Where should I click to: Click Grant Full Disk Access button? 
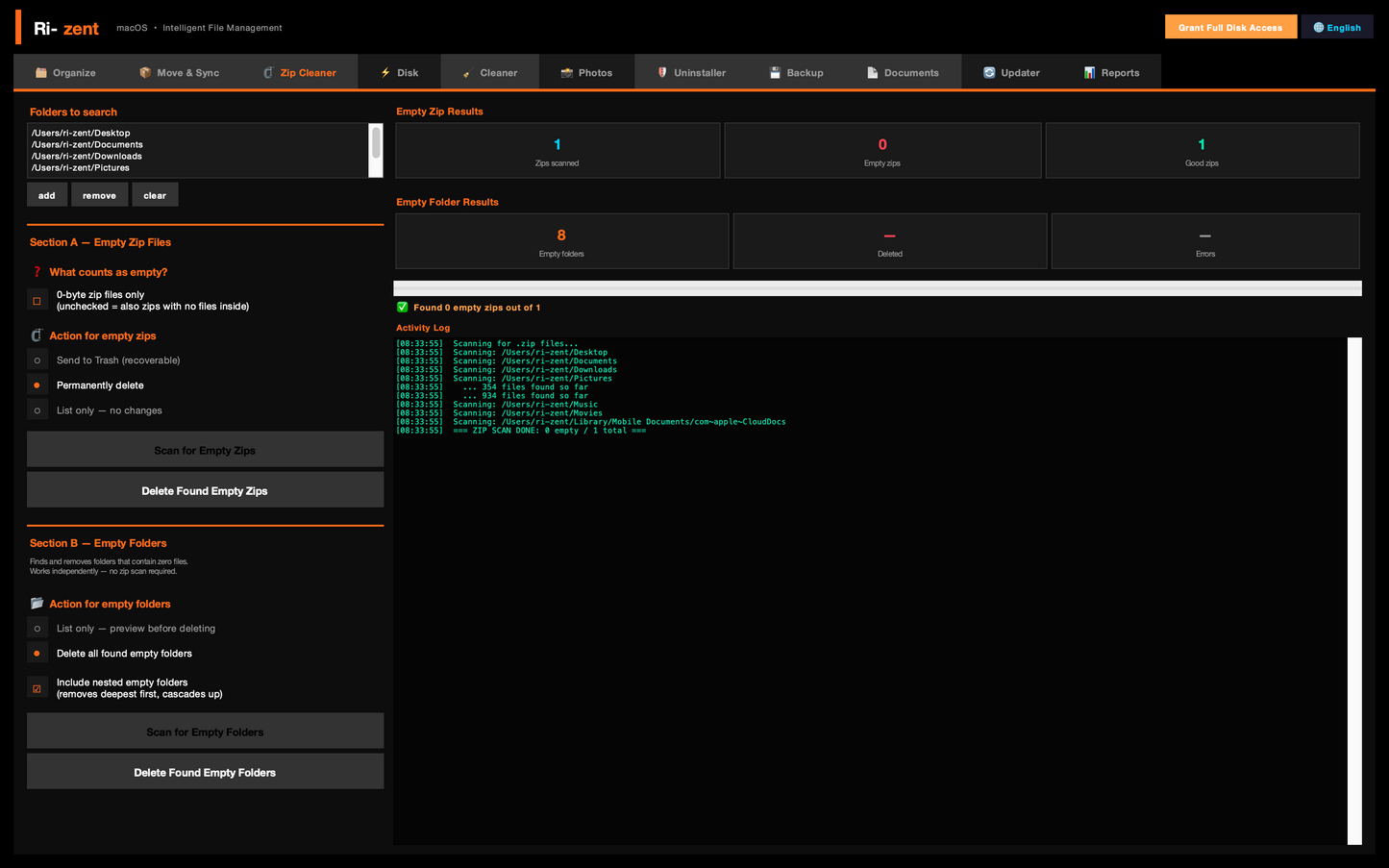(1230, 27)
